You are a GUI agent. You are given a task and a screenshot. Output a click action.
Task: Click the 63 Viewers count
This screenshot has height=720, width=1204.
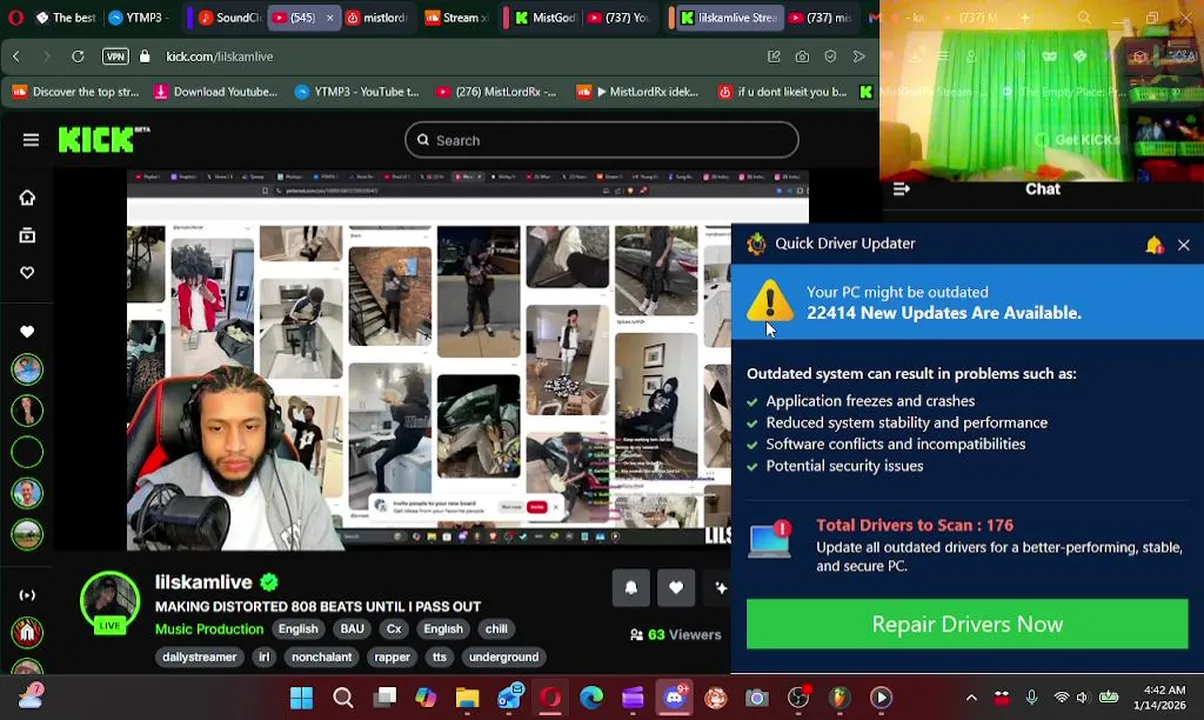(675, 634)
